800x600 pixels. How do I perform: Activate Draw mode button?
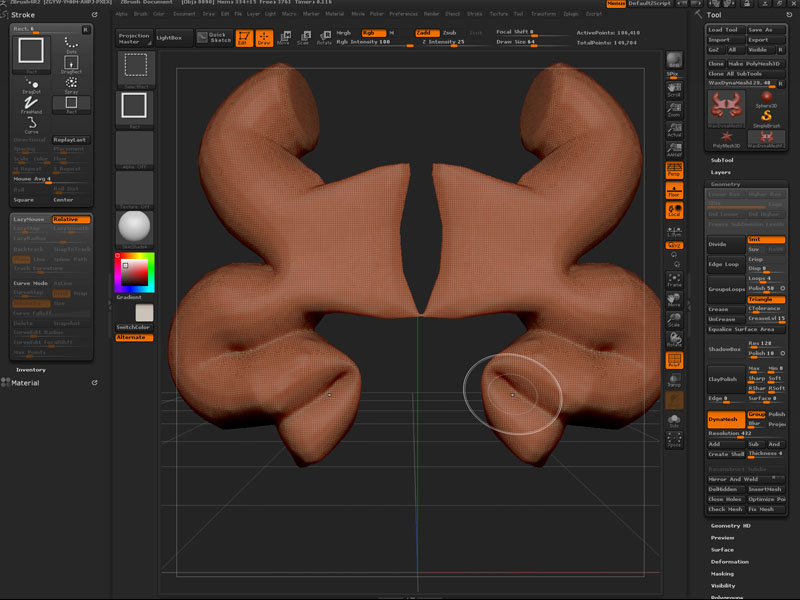pyautogui.click(x=264, y=37)
